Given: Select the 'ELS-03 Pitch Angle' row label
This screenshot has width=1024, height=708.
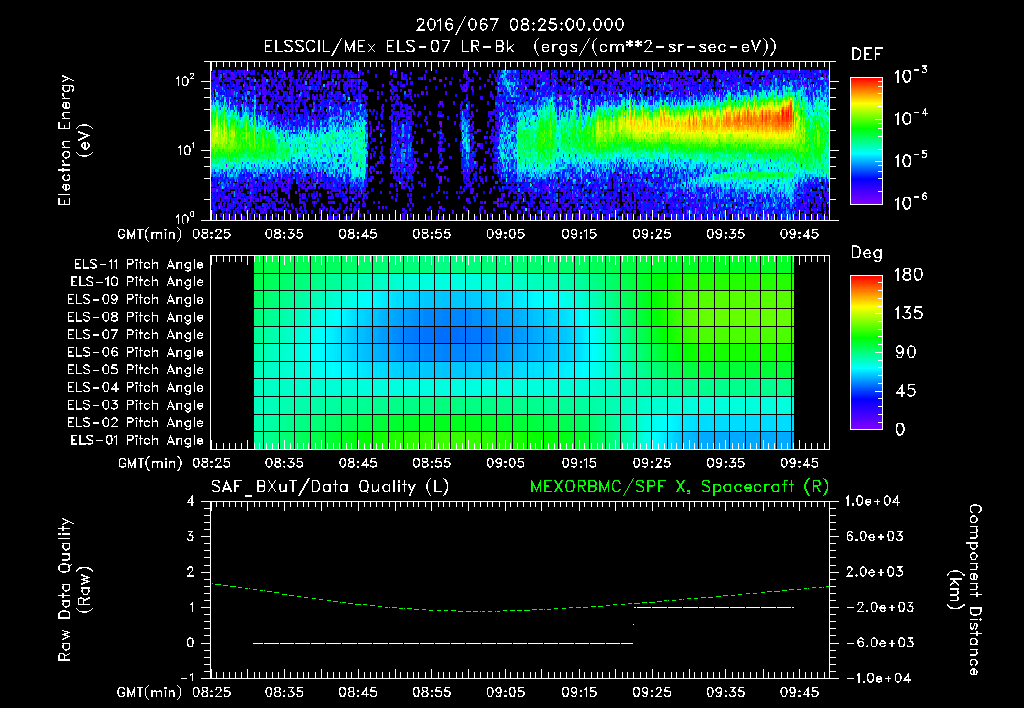Looking at the screenshot, I should point(135,405).
